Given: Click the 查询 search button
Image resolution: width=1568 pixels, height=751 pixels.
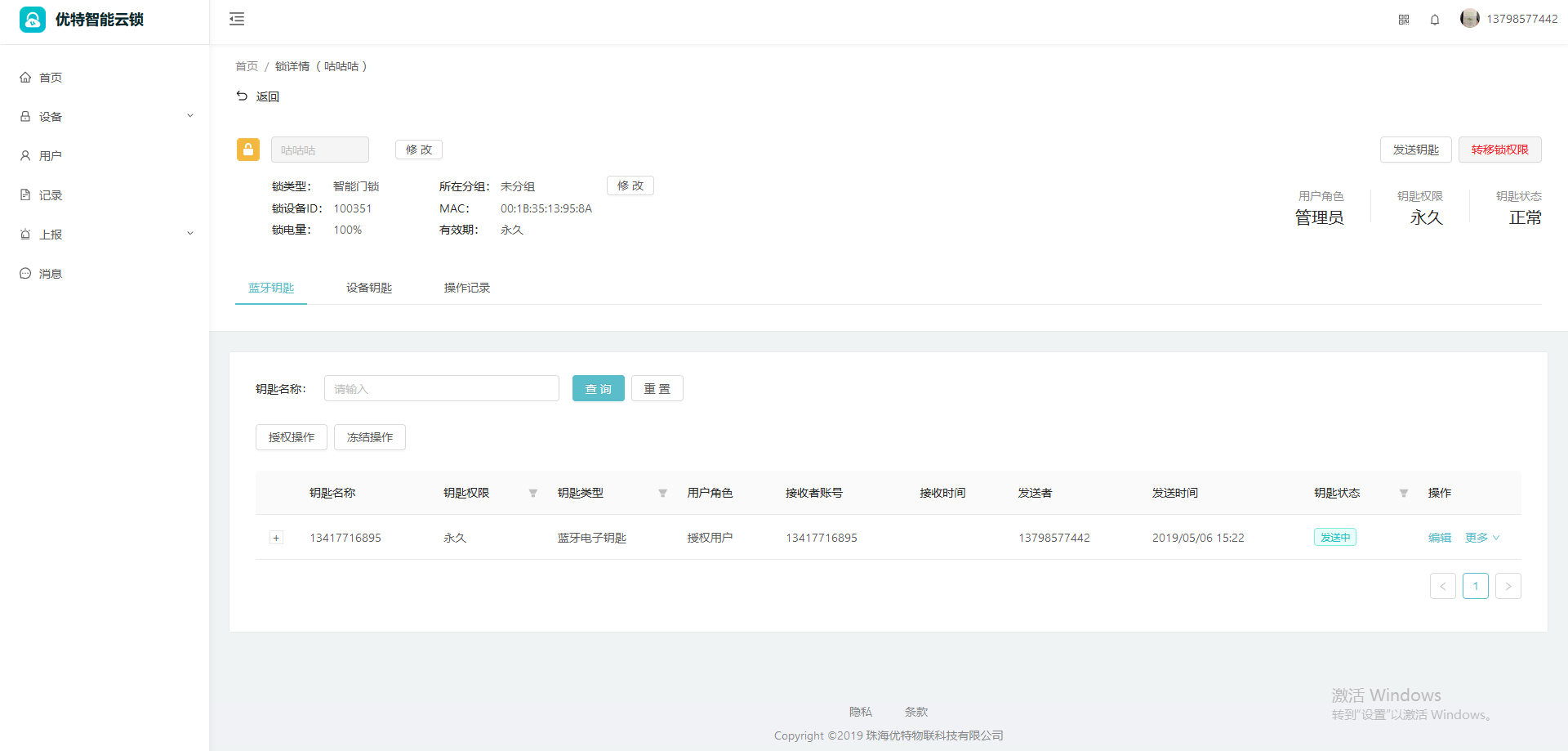Looking at the screenshot, I should coord(598,388).
